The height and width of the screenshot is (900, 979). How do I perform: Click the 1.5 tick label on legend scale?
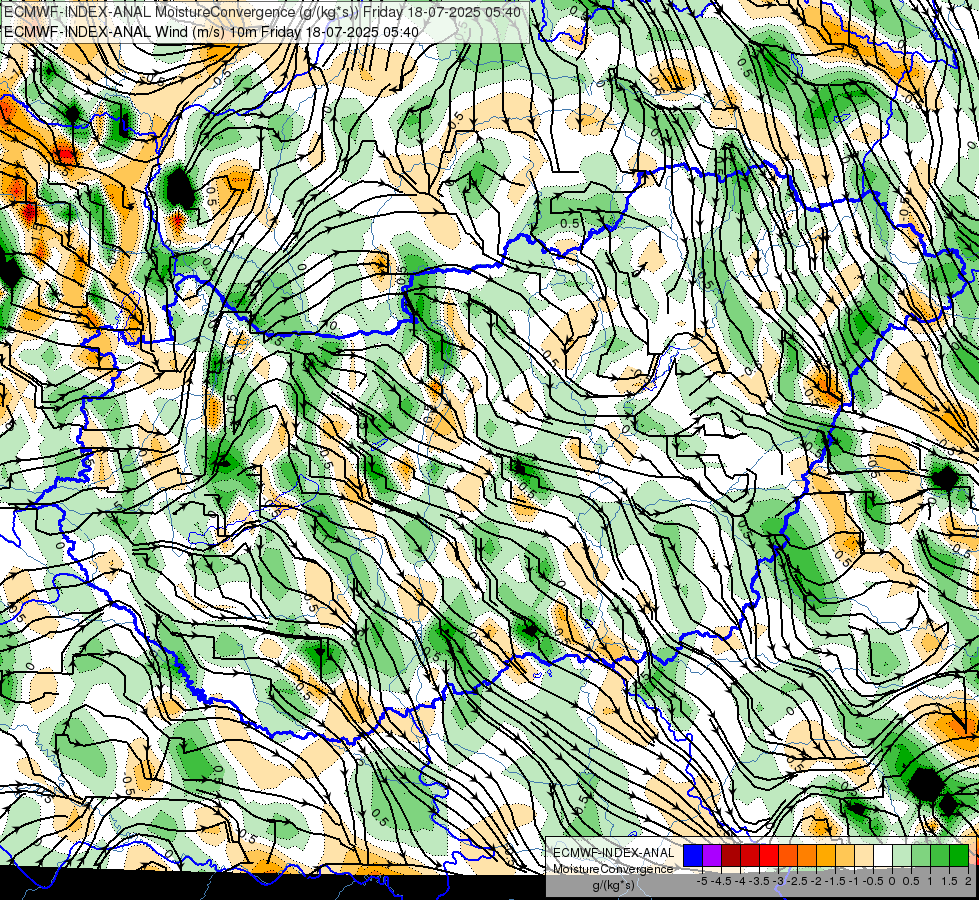tap(950, 881)
